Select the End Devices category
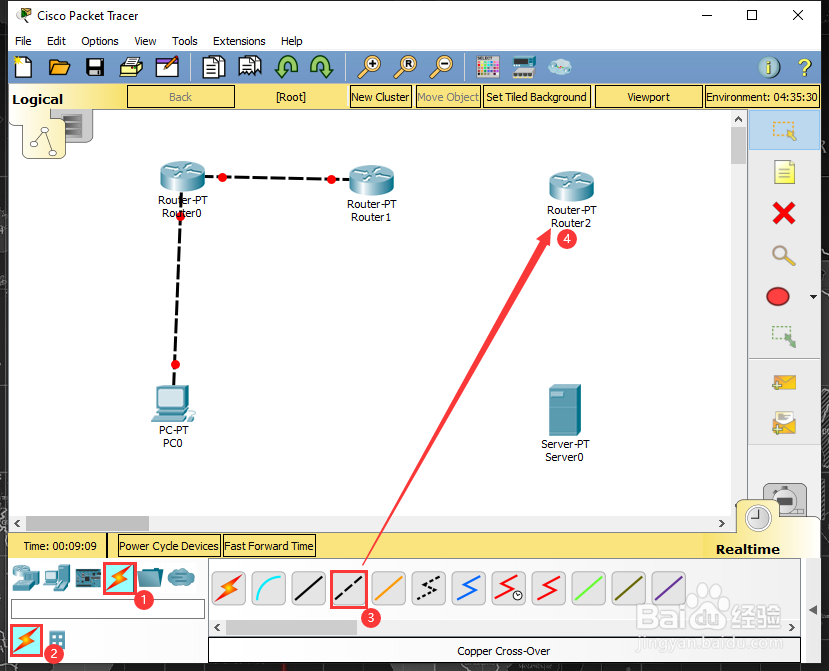 pyautogui.click(x=57, y=578)
